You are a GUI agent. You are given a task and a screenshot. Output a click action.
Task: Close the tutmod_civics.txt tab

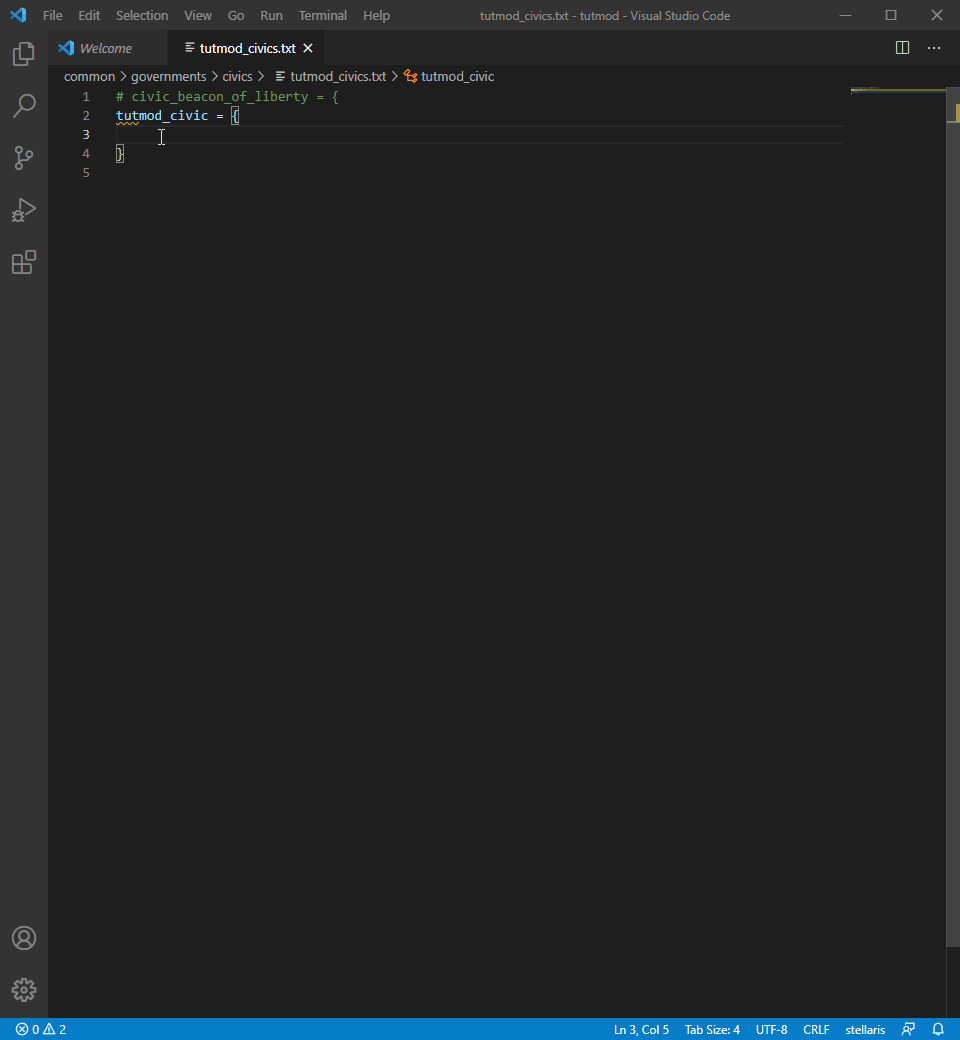(x=308, y=48)
